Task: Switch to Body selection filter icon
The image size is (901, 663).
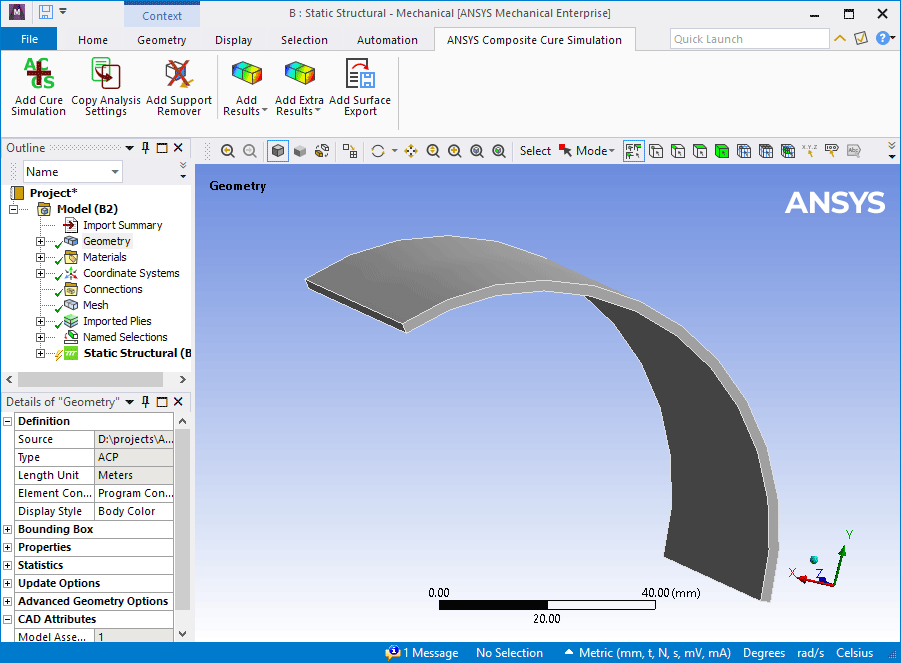Action: tap(716, 150)
